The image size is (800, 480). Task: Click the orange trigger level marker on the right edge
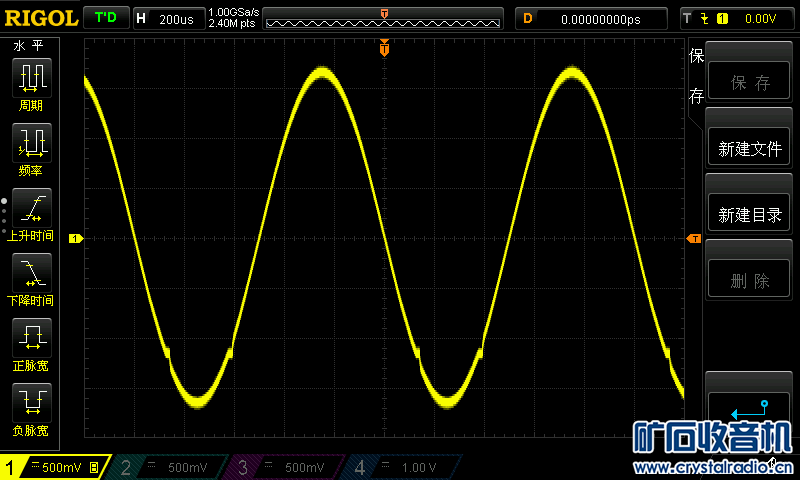694,238
